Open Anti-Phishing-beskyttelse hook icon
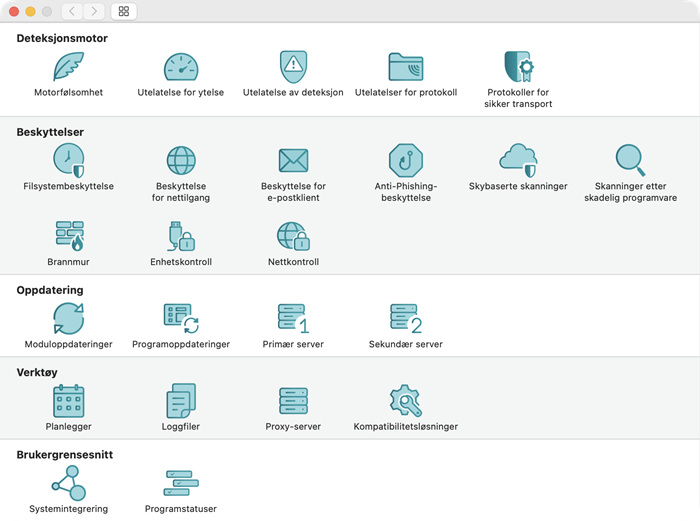Viewport: 700px width, 521px height. coord(406,160)
